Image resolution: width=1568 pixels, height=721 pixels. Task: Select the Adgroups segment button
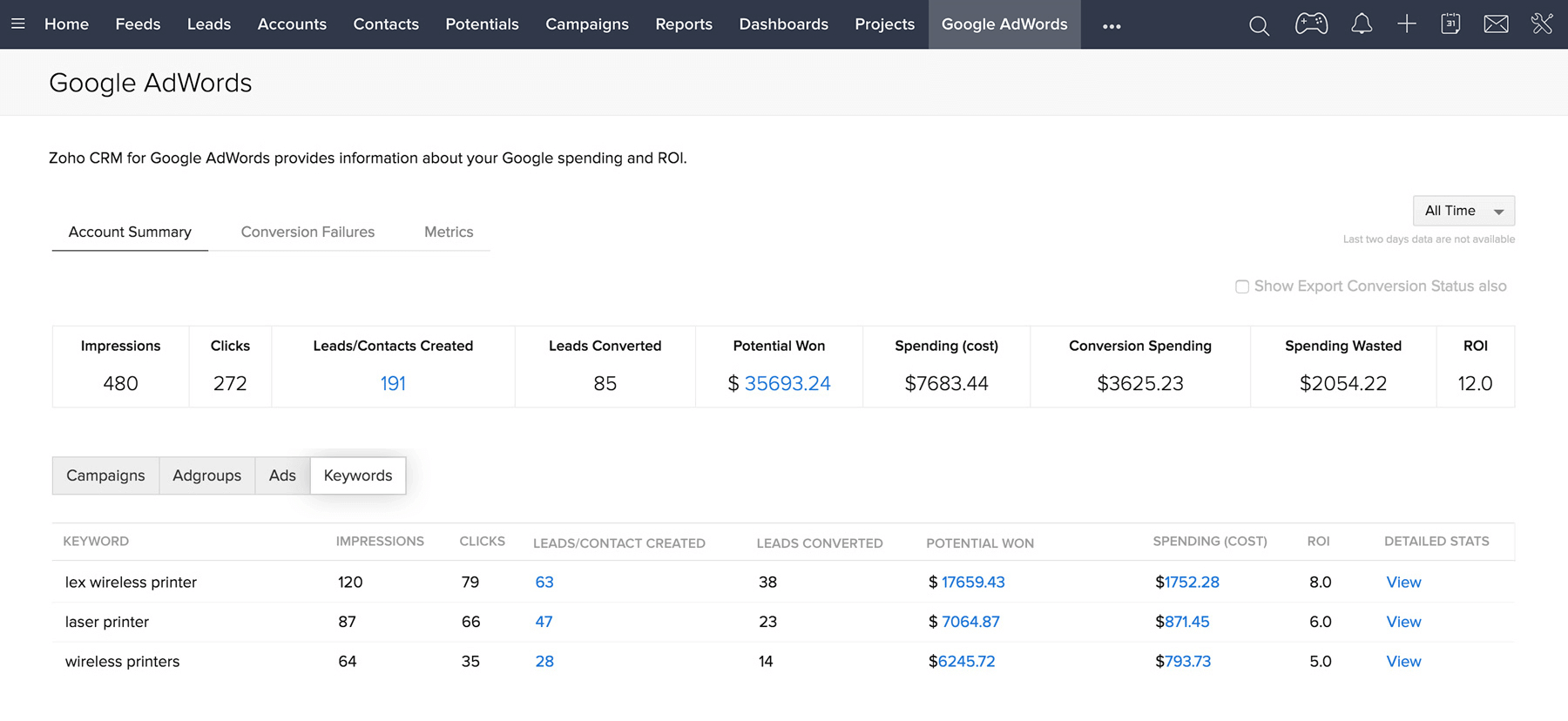tap(206, 475)
